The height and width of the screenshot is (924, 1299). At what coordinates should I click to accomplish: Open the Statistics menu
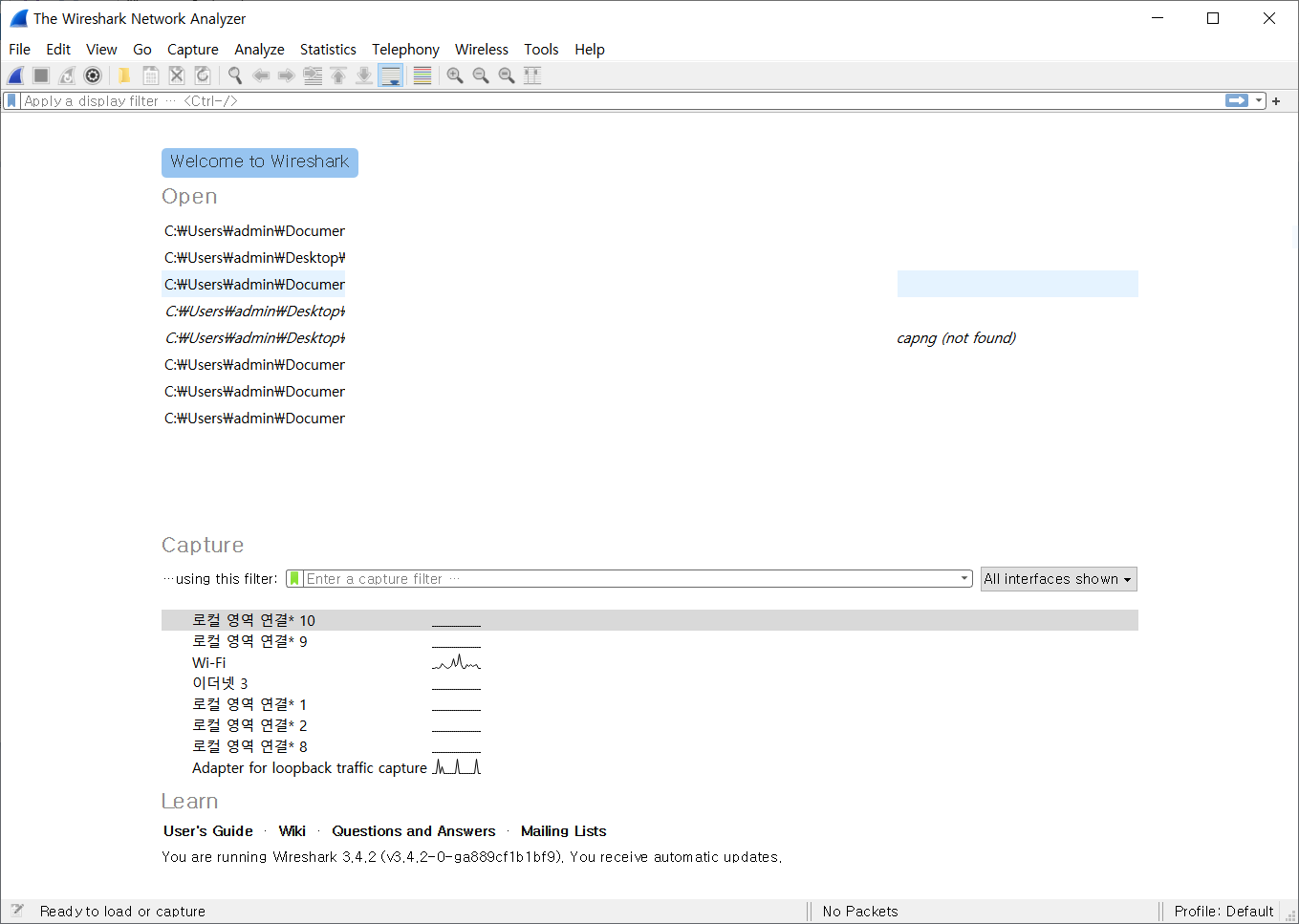click(328, 50)
